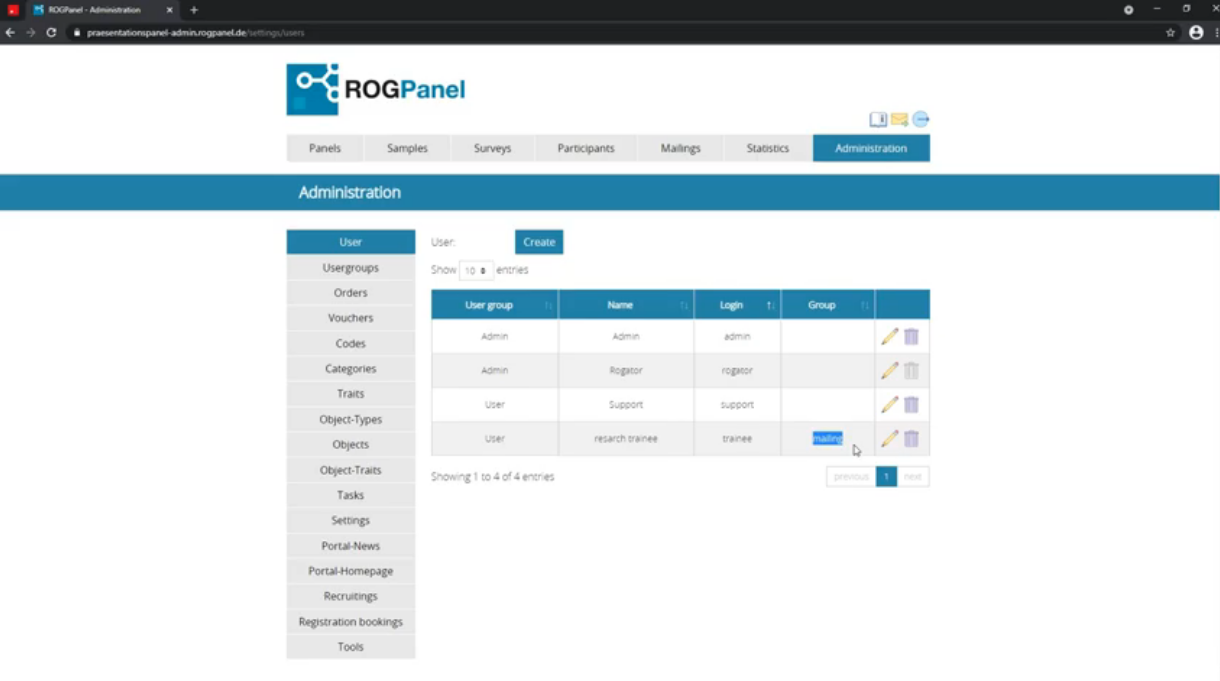Sort table by Name column
The width and height of the screenshot is (1220, 681).
coord(626,305)
